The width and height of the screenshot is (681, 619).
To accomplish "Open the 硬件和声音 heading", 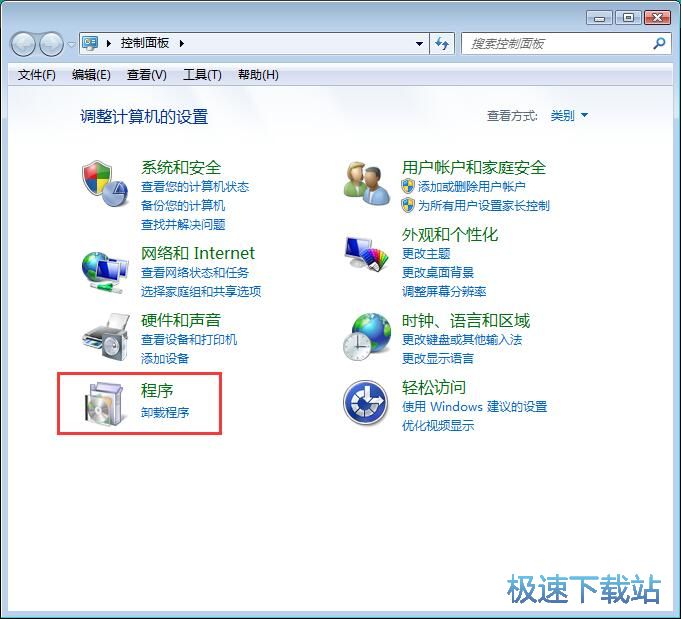I will [181, 320].
